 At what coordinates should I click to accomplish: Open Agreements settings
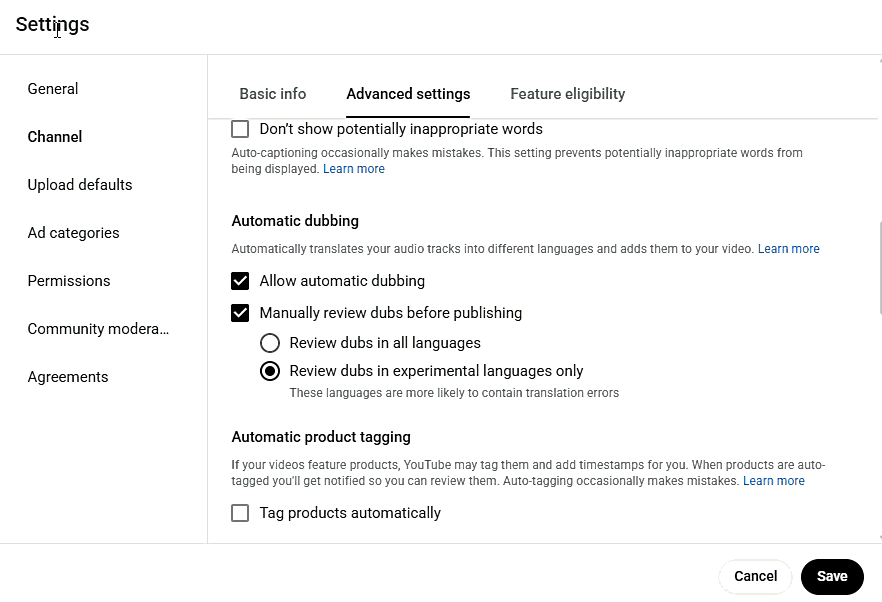tap(68, 376)
